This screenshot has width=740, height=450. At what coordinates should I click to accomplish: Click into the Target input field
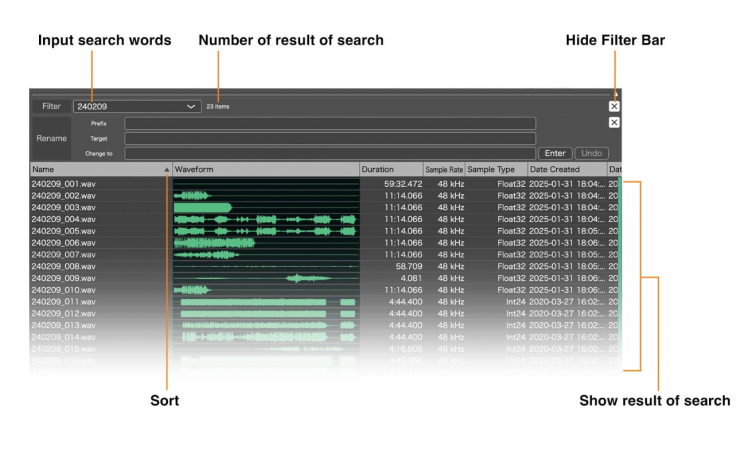coord(329,139)
